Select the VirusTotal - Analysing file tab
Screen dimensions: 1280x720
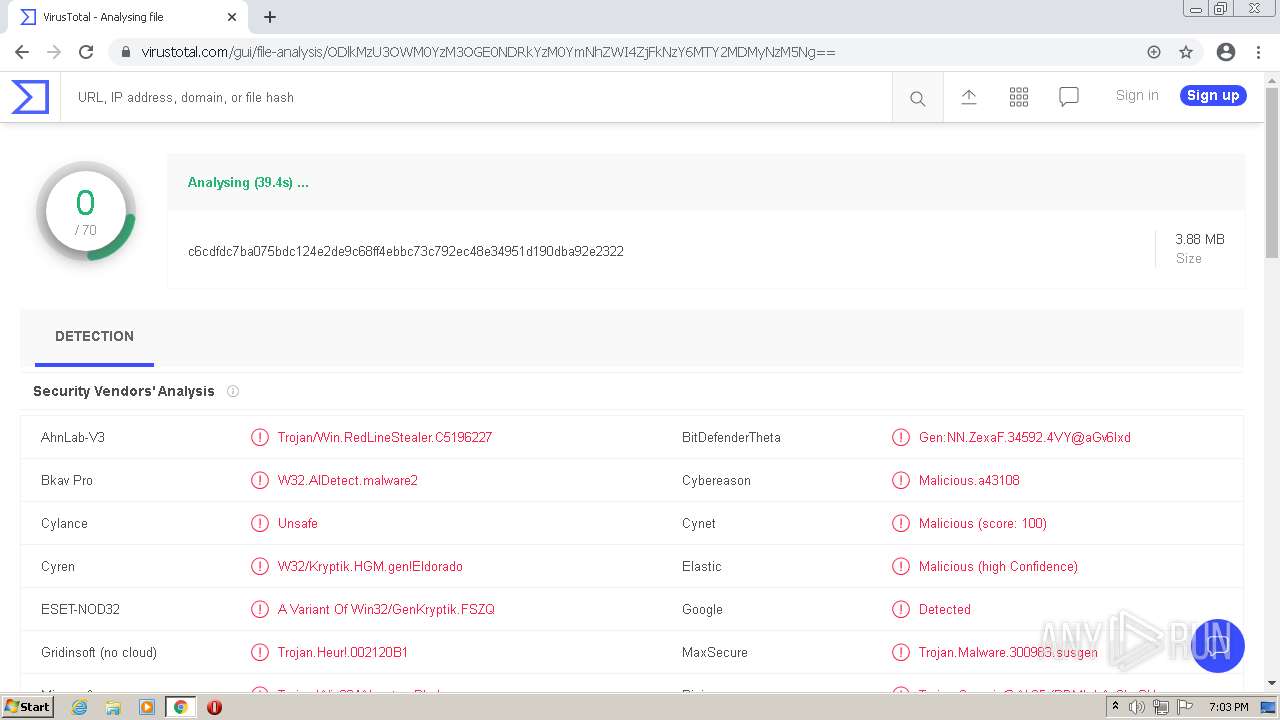(x=128, y=17)
